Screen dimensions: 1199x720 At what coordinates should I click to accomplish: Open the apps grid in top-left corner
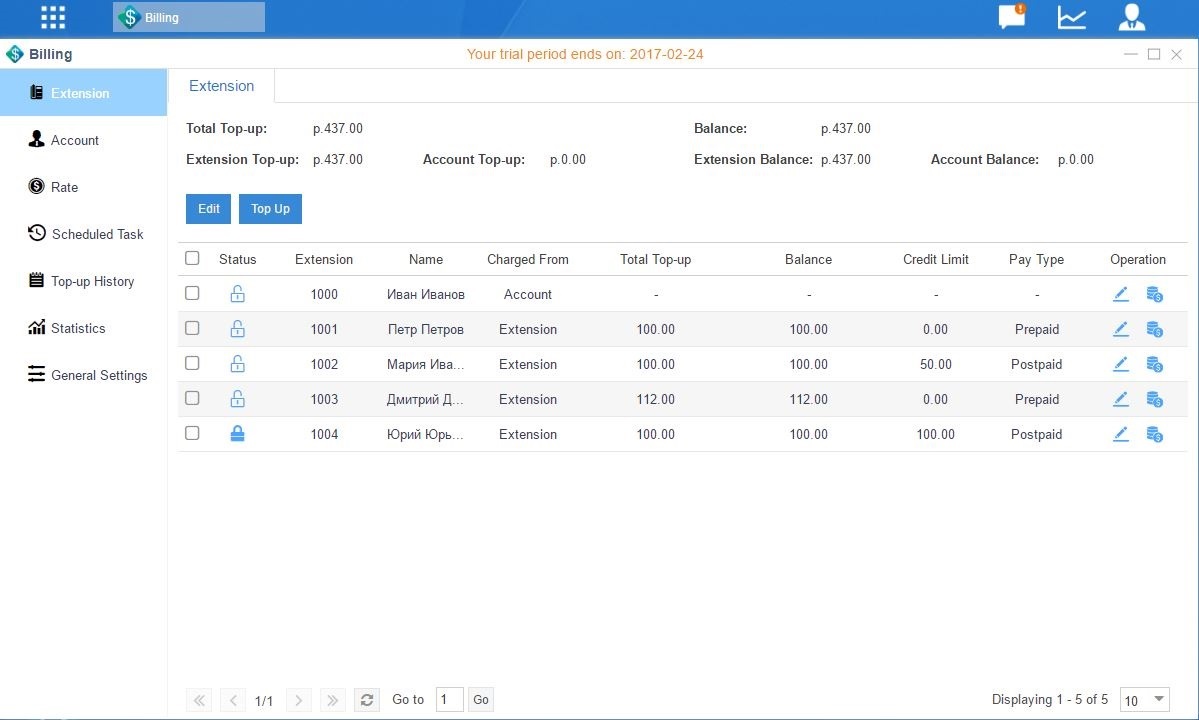(52, 17)
